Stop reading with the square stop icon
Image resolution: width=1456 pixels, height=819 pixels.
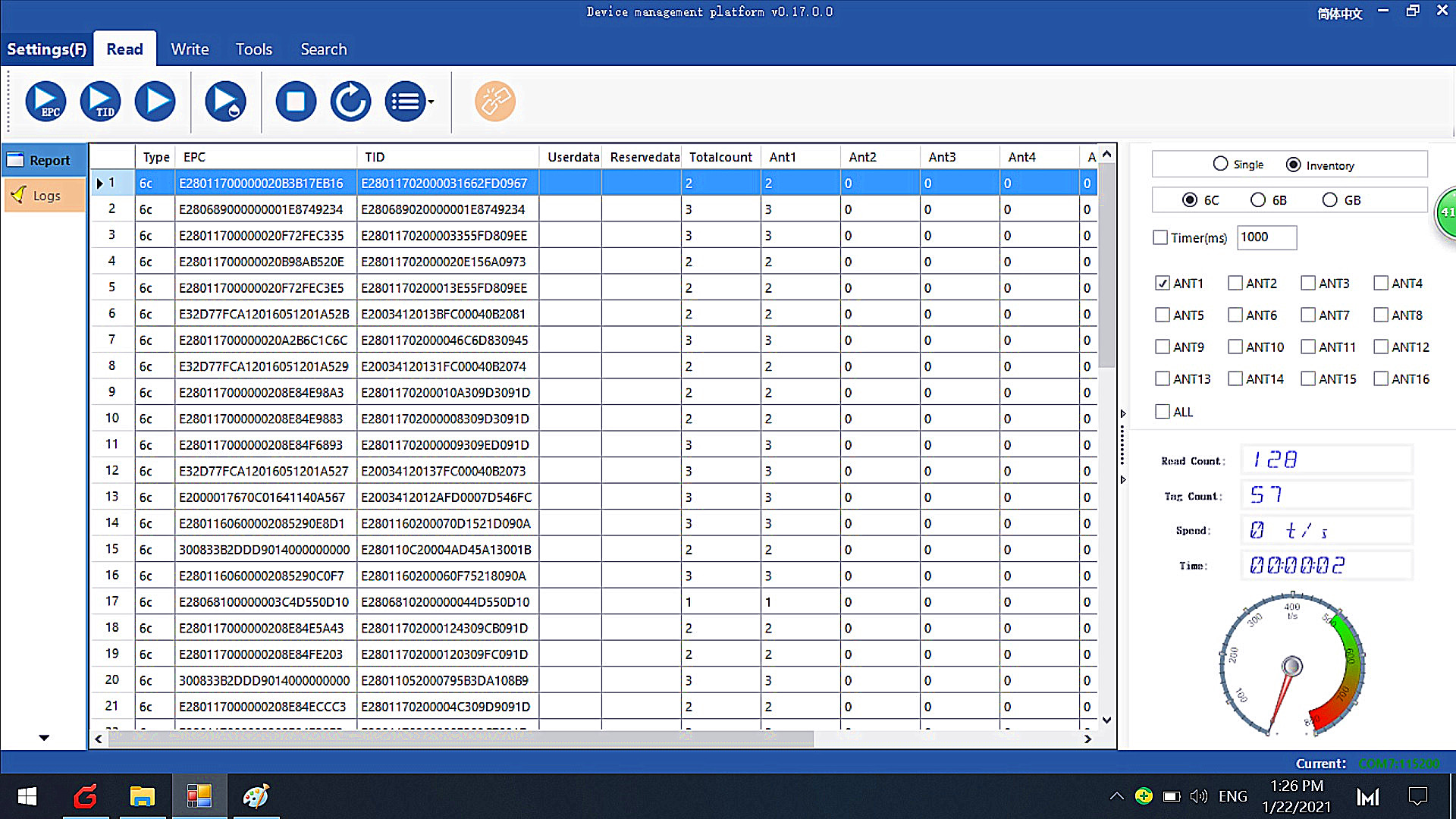(x=296, y=101)
